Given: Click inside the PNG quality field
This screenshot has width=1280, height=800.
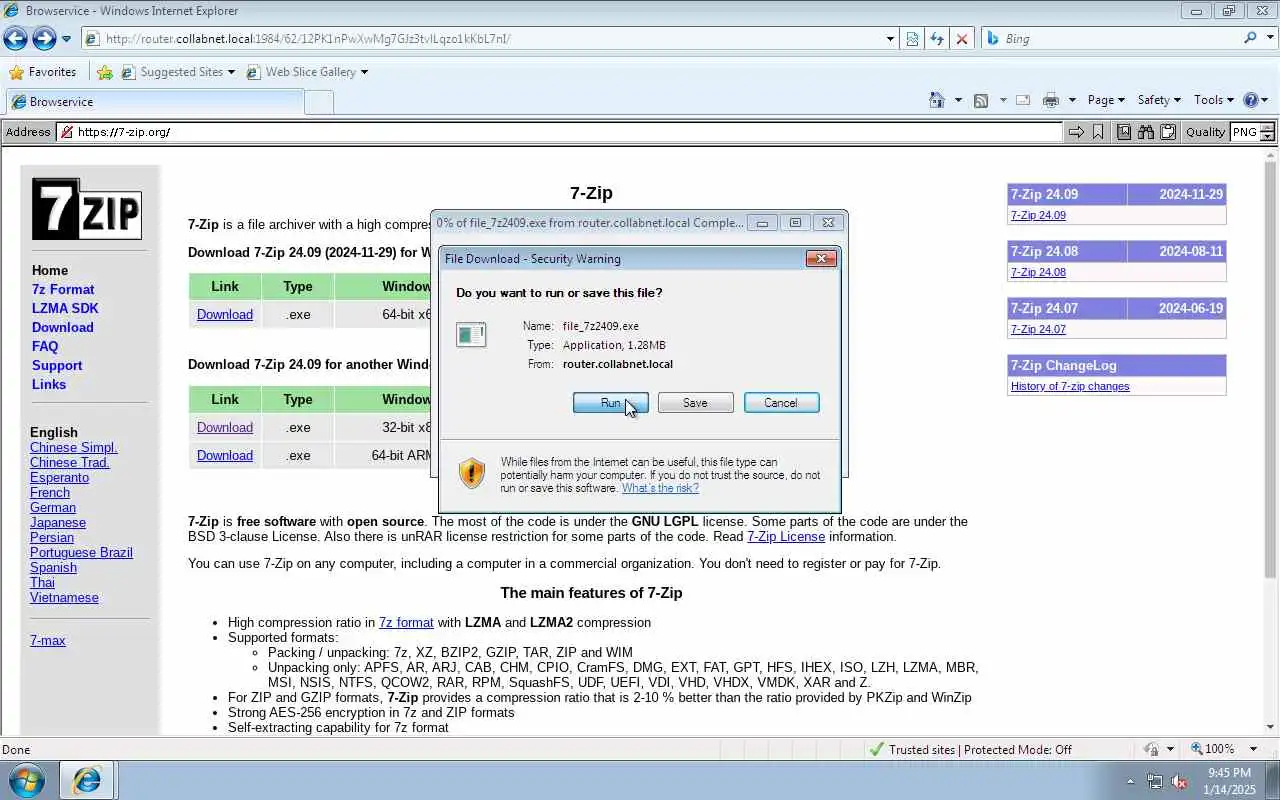Looking at the screenshot, I should coord(1244,132).
